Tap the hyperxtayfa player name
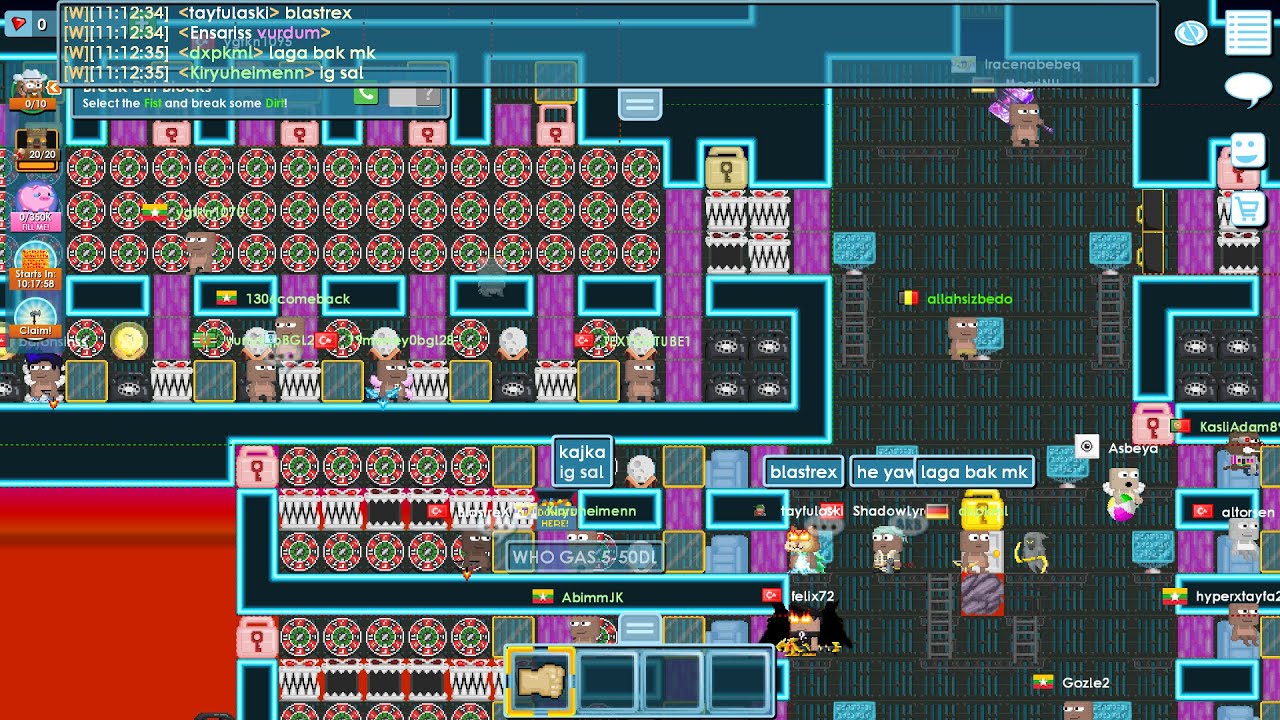Viewport: 1280px width, 720px height. pos(1237,597)
